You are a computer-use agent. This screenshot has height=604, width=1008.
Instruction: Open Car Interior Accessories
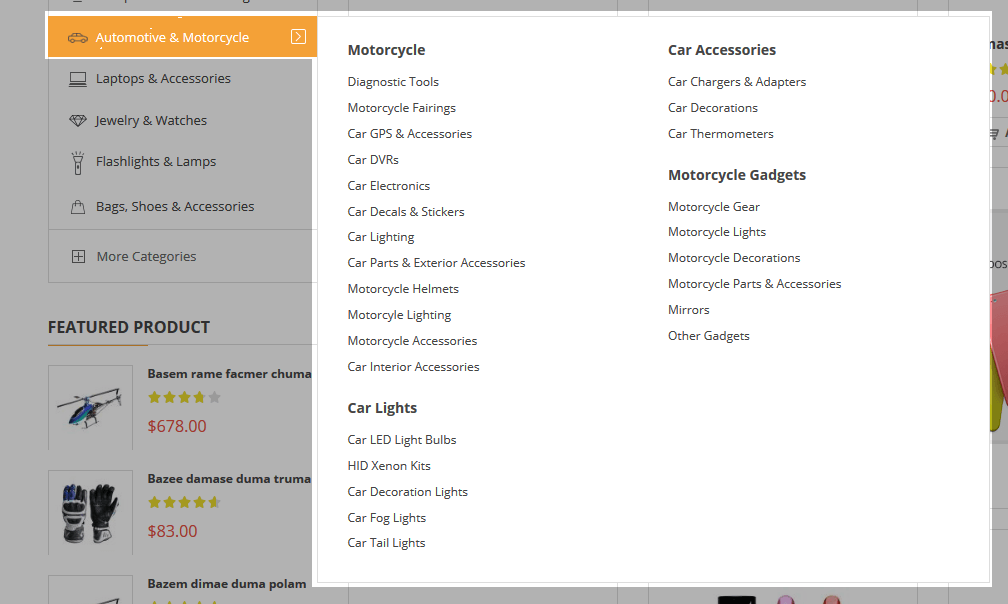click(x=413, y=367)
